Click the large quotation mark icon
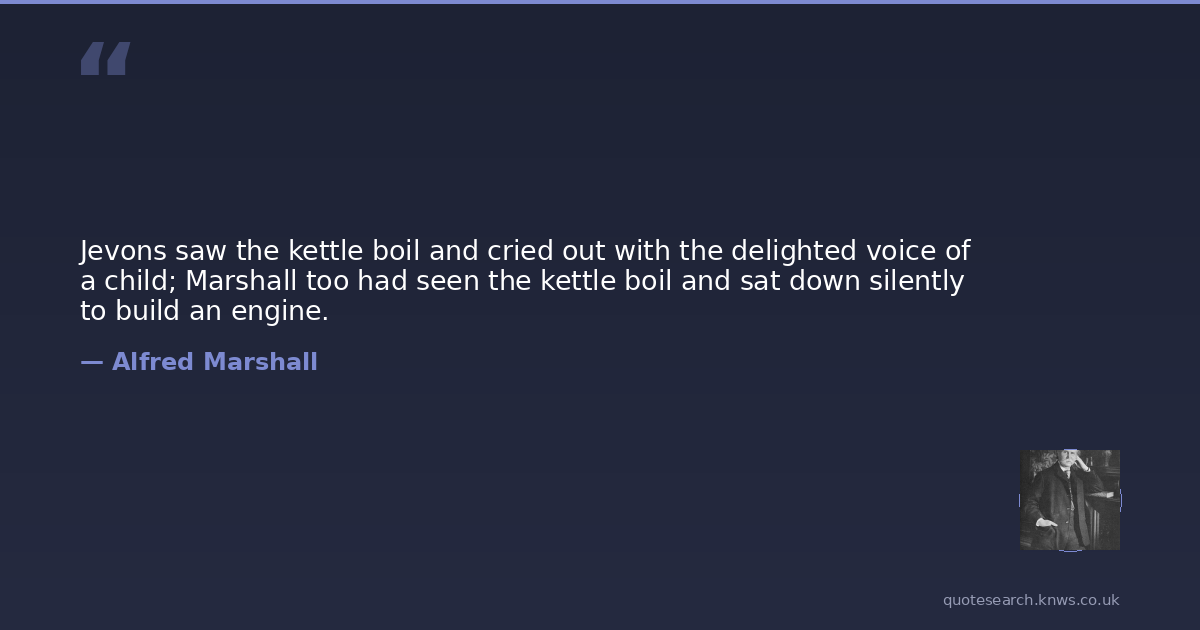 pos(105,58)
